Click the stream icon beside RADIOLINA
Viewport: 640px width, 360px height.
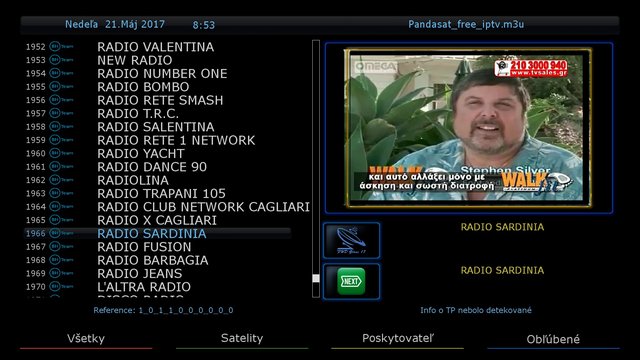click(x=61, y=180)
